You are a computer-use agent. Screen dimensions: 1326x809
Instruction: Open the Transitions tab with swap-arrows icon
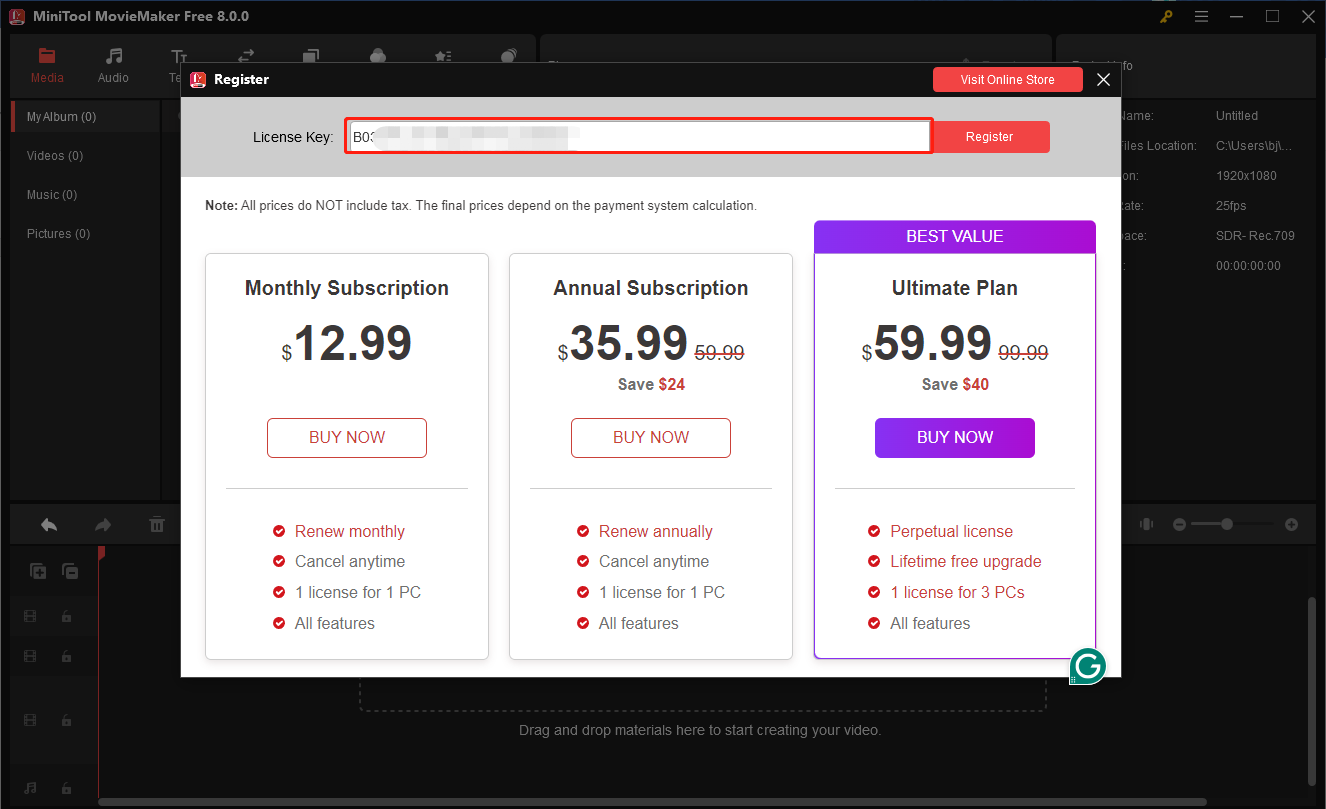pyautogui.click(x=245, y=57)
